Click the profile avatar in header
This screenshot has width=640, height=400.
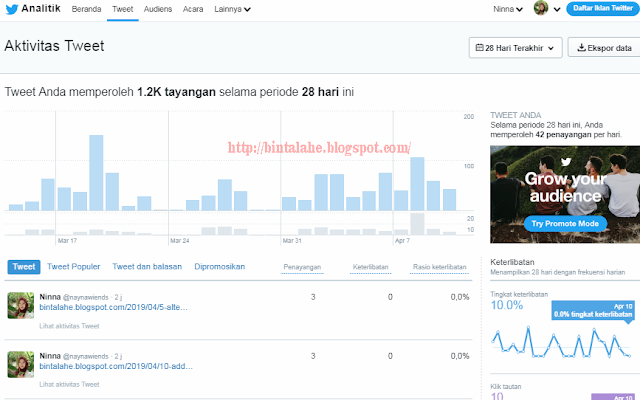541,8
